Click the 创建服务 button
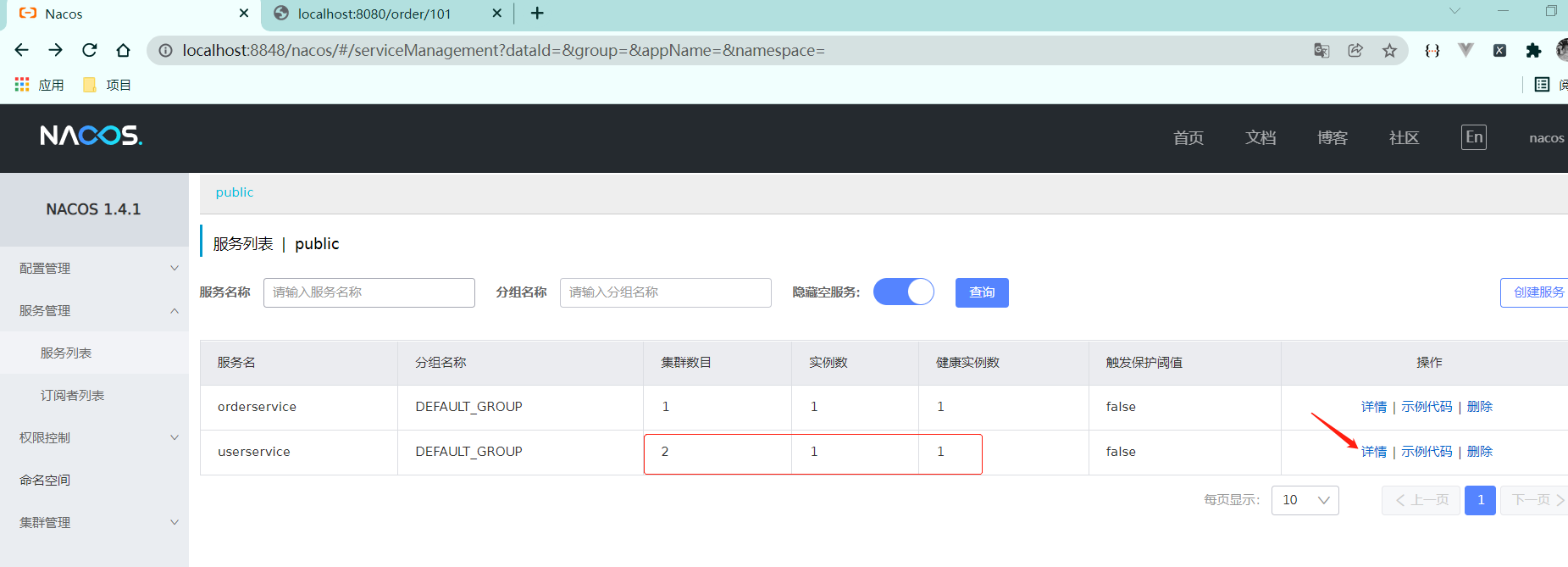The image size is (1568, 567). [x=1534, y=292]
